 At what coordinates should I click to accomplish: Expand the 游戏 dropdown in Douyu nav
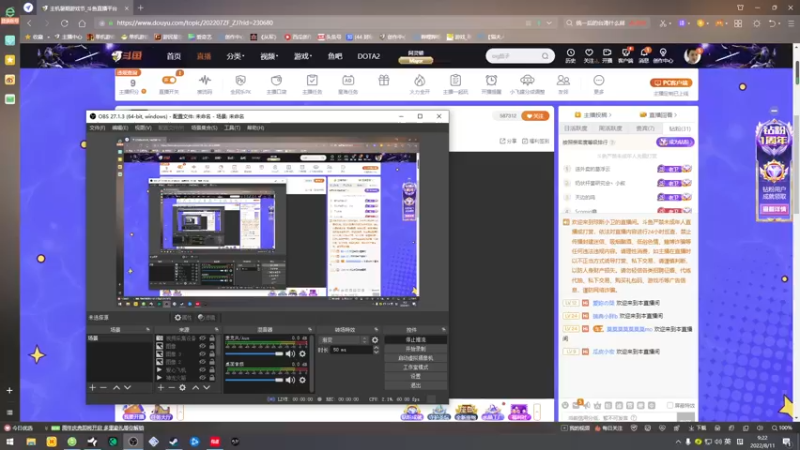[x=303, y=56]
